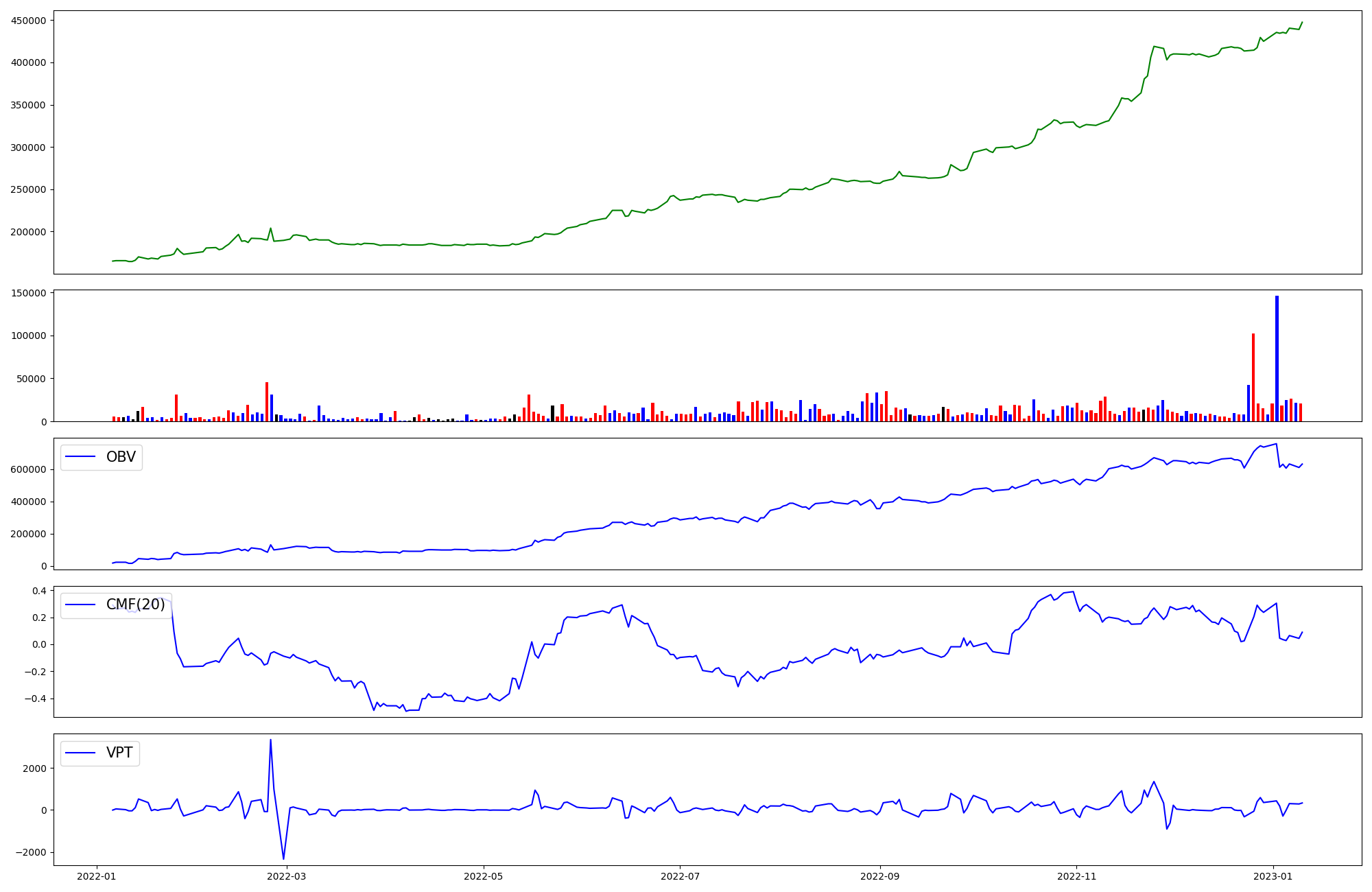The width and height of the screenshot is (1372, 892).
Task: Click the VPT legend label
Action: tap(119, 753)
